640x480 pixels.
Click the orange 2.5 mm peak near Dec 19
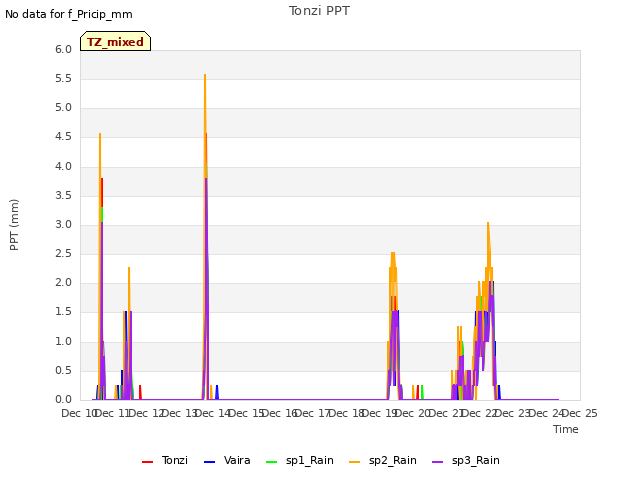[393, 253]
